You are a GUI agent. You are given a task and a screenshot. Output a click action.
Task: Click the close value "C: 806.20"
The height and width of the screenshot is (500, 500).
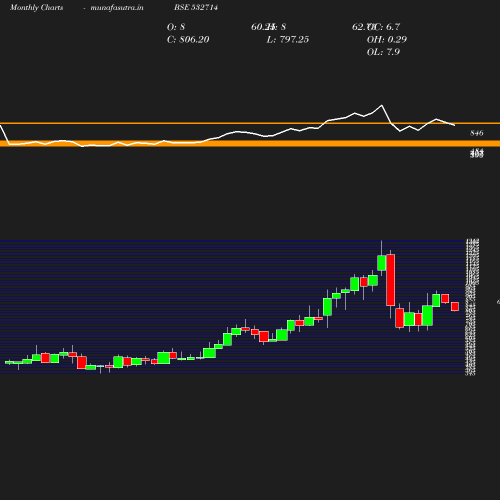point(188,40)
